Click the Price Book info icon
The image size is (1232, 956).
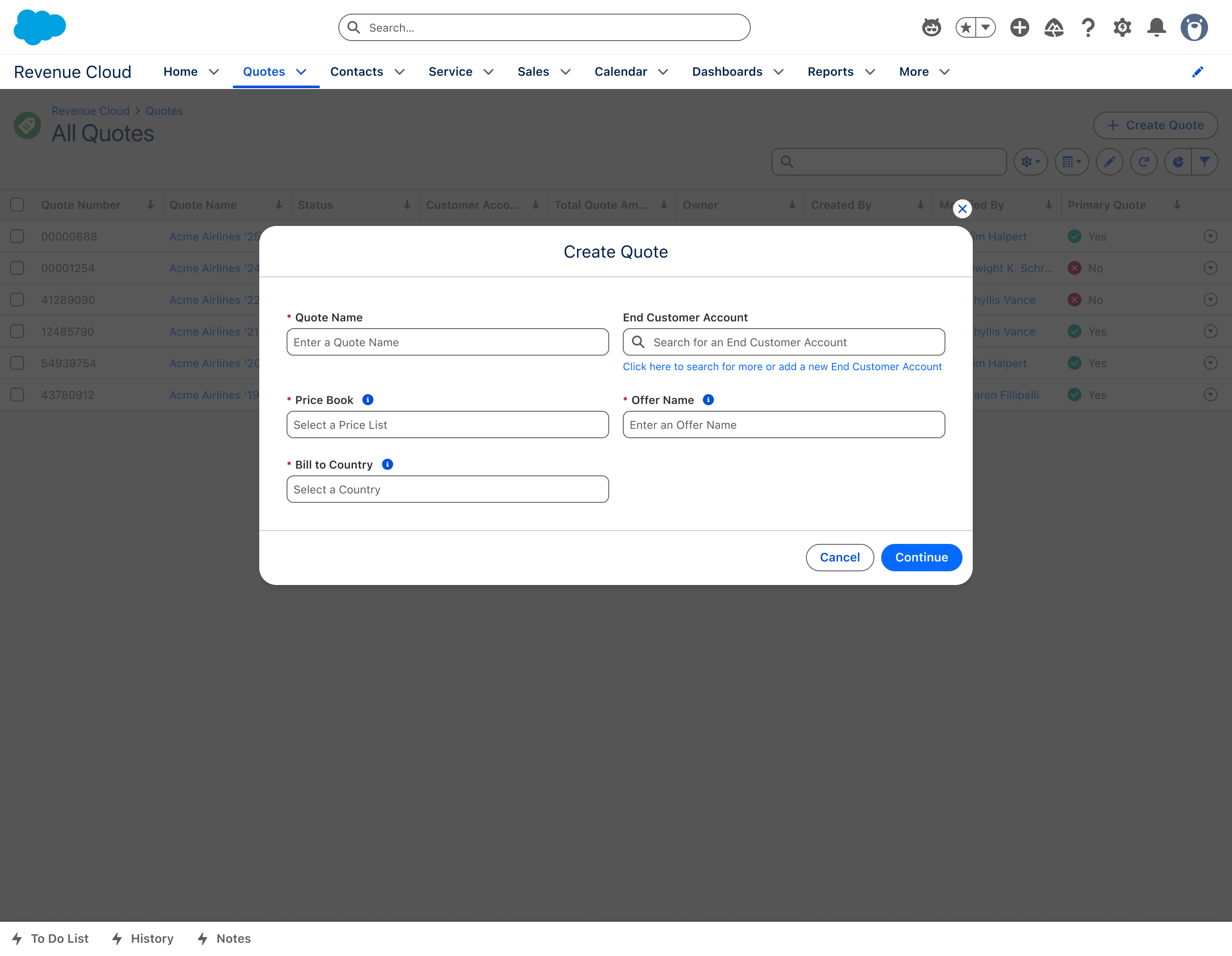point(368,400)
